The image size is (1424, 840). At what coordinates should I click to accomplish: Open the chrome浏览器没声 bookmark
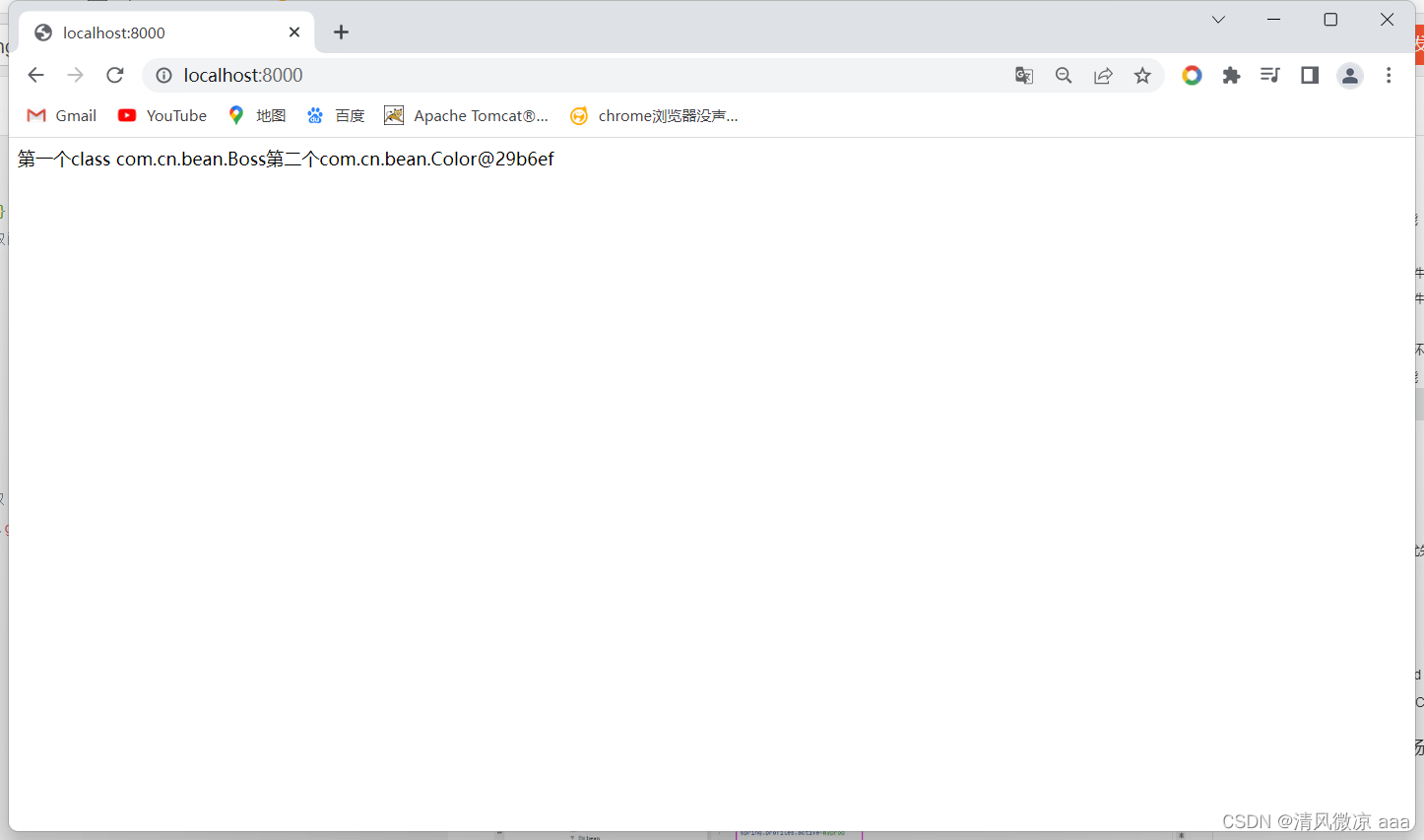click(654, 115)
